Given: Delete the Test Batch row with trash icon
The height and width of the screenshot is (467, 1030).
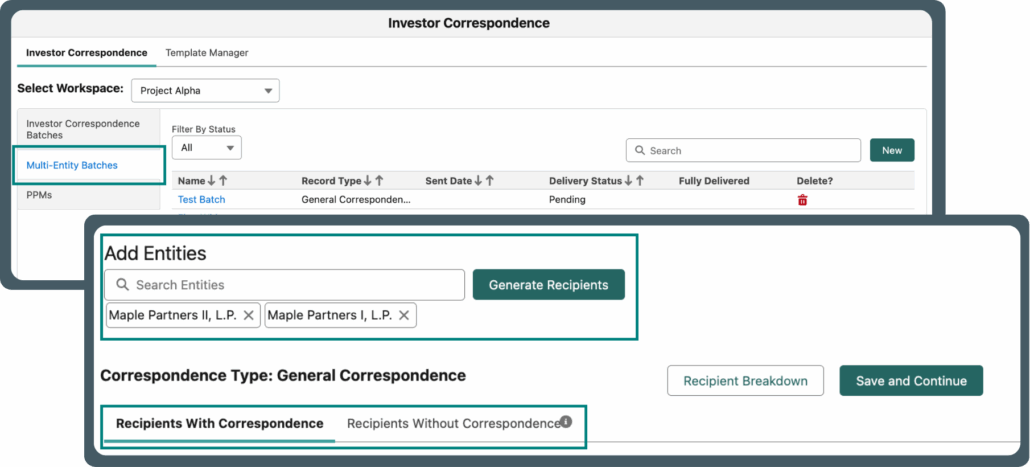Looking at the screenshot, I should tap(802, 200).
